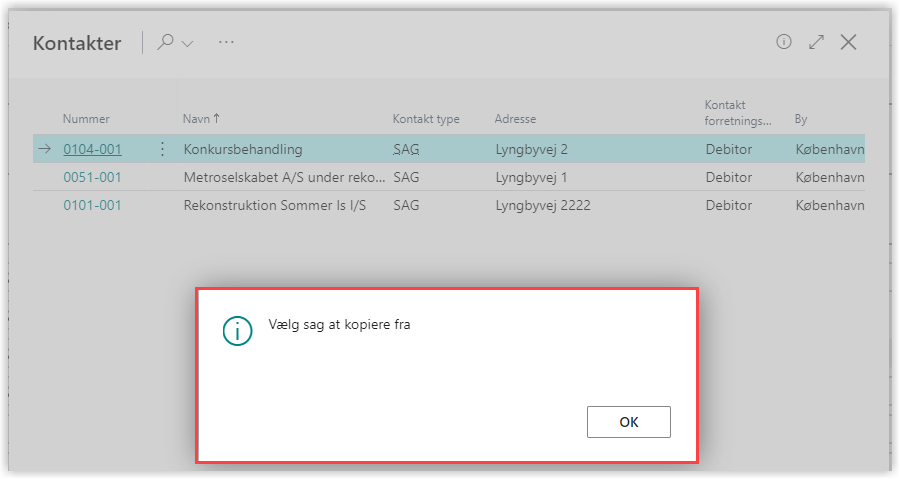Click the Adresse column header

515,119
